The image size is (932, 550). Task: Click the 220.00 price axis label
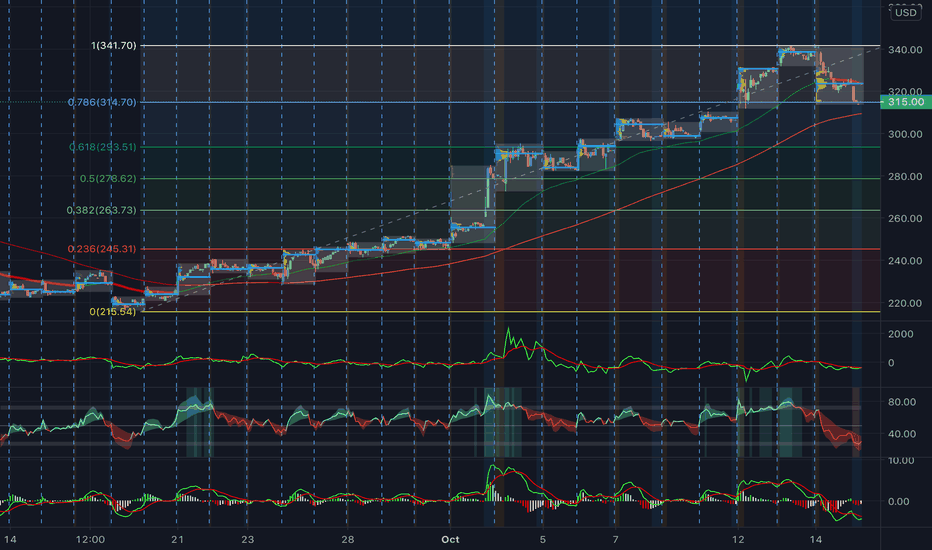[x=905, y=303]
